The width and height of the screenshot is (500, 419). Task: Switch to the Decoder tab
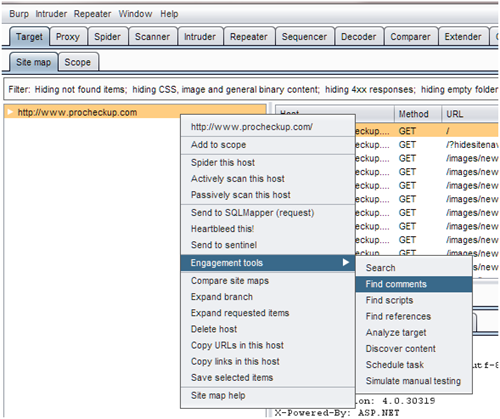[x=358, y=37]
